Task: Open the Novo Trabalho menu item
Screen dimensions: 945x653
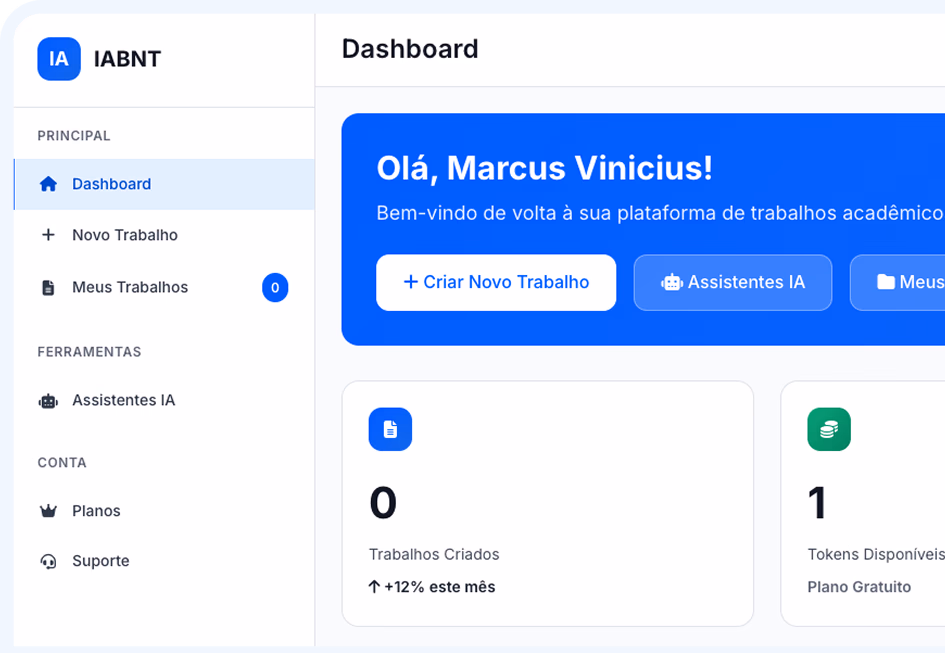Action: 125,235
